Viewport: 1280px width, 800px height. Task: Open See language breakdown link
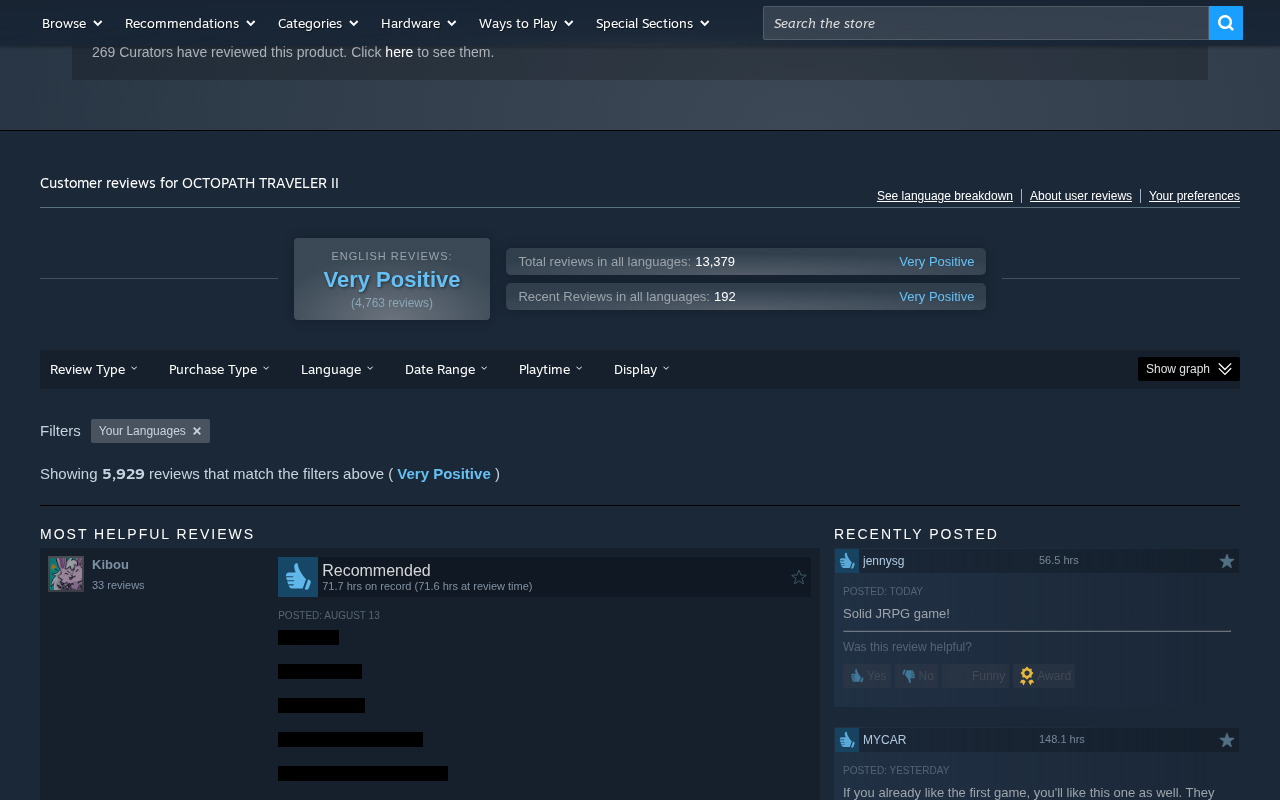945,196
